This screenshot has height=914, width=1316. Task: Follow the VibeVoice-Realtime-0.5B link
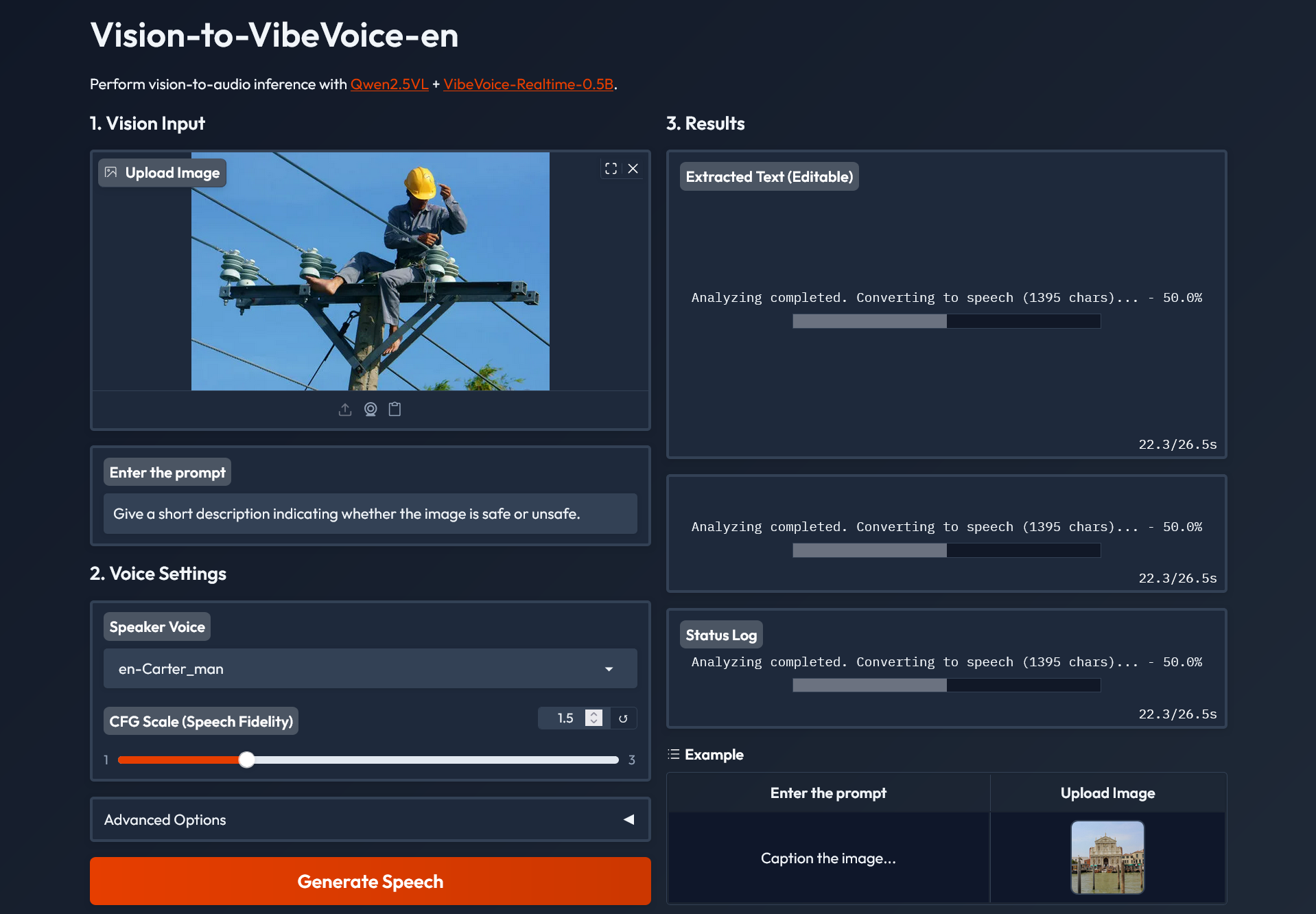click(528, 84)
